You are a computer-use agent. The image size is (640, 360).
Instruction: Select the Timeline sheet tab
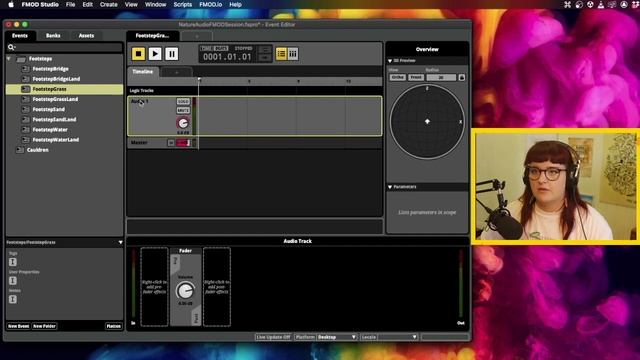tap(142, 72)
